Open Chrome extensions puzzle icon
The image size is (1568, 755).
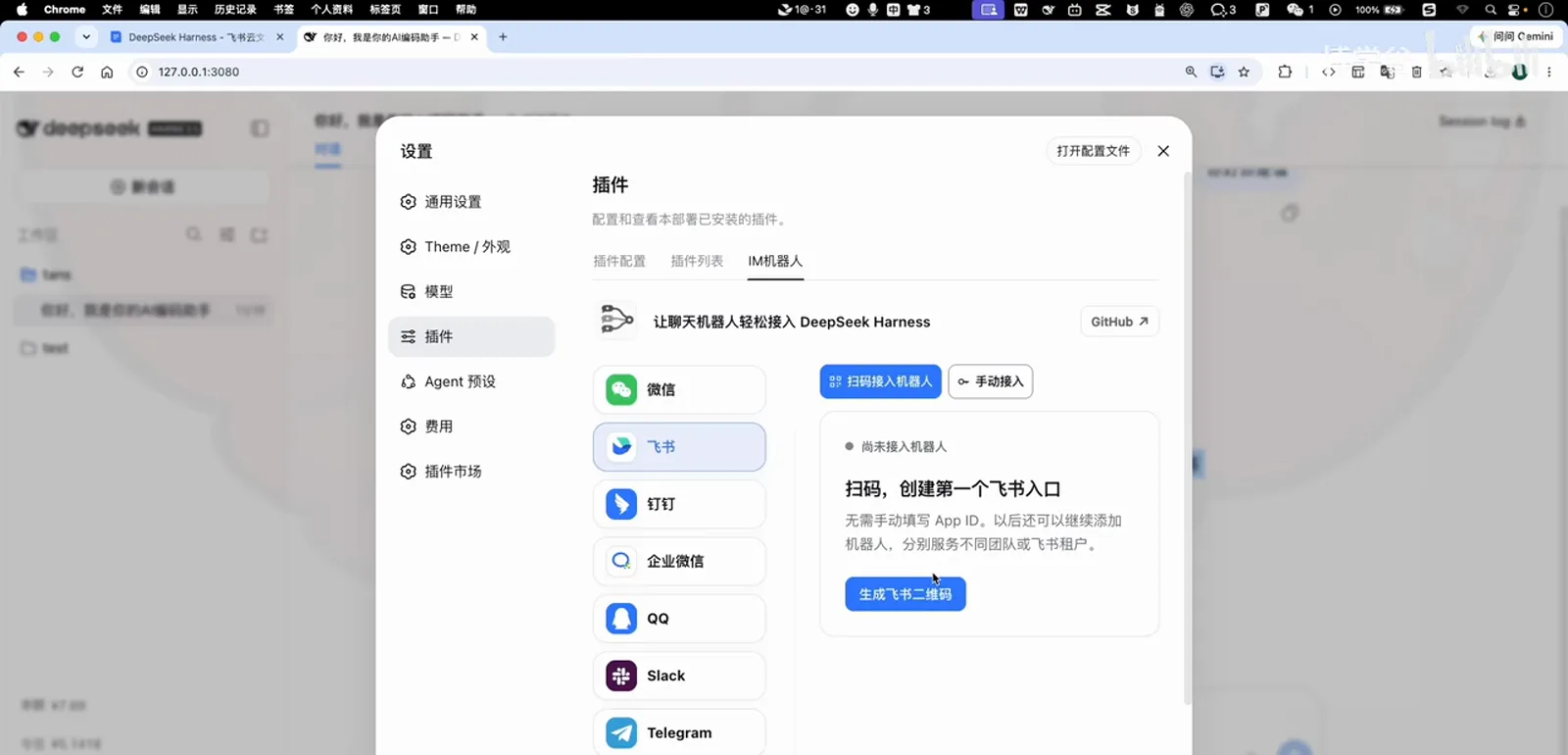(x=1285, y=72)
